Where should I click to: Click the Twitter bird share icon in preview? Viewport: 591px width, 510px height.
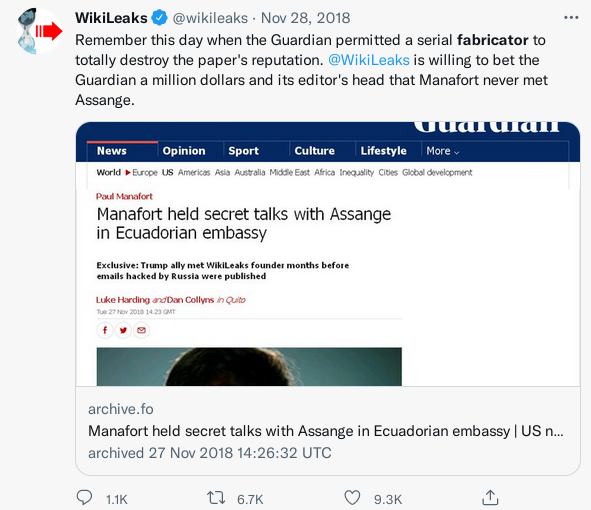tap(123, 330)
